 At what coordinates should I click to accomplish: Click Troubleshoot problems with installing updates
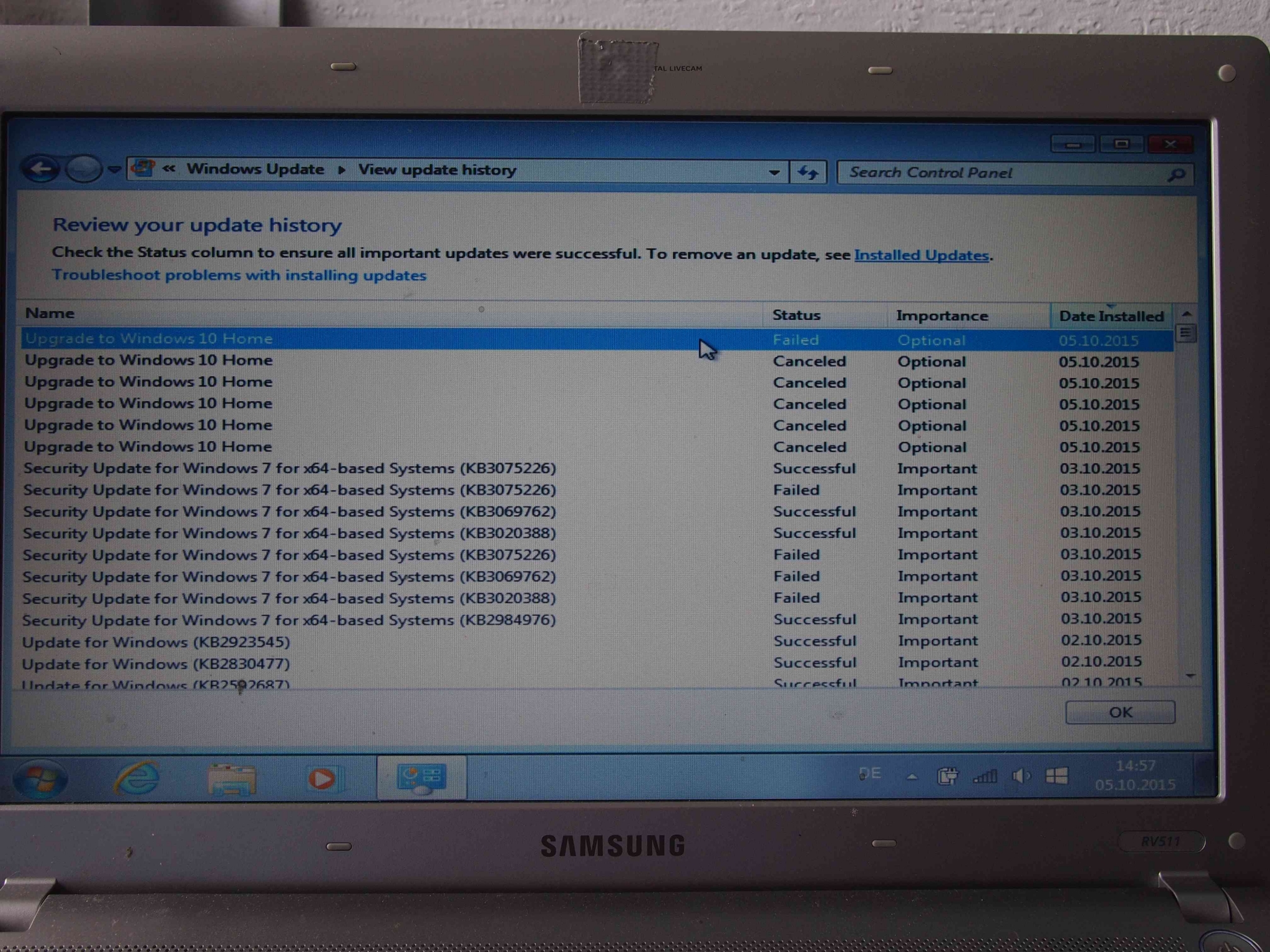point(239,275)
